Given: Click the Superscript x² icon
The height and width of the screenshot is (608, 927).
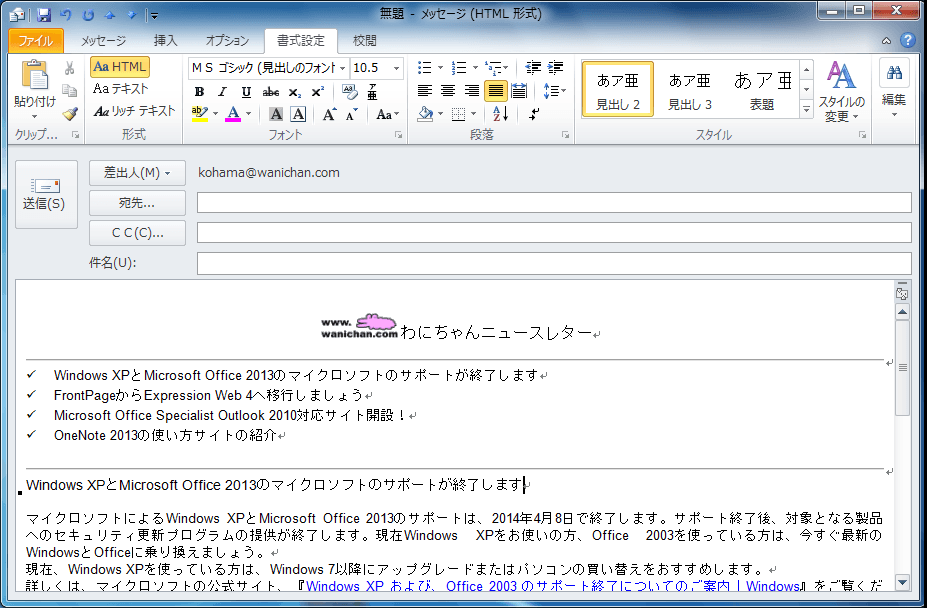Looking at the screenshot, I should [317, 92].
